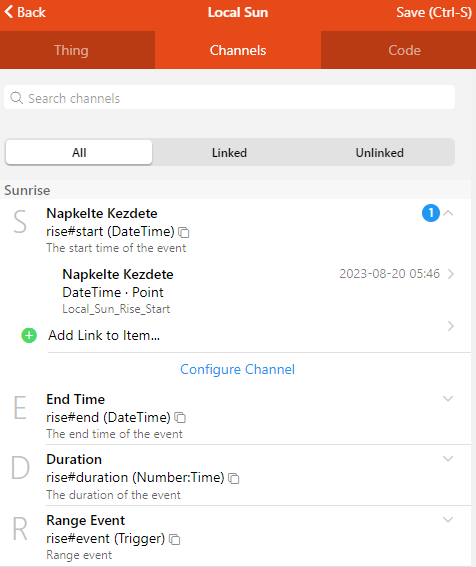Show only Linked channels
This screenshot has height=567, width=476.
(x=229, y=152)
